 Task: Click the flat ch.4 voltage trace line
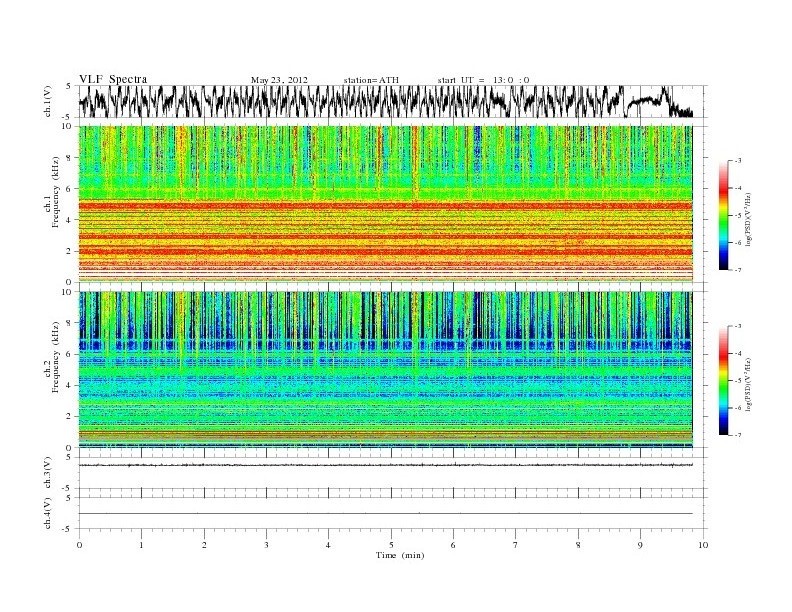point(385,514)
